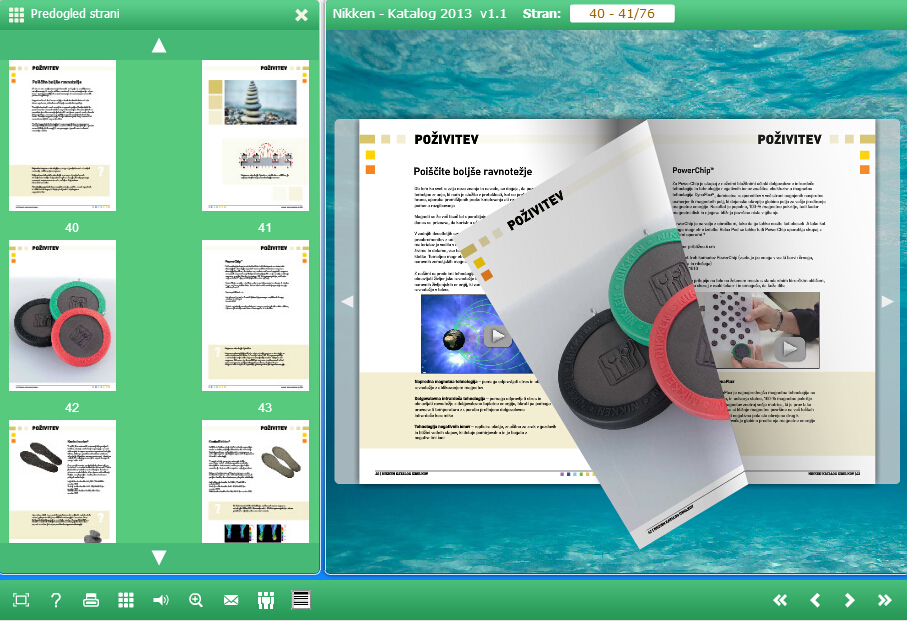The height and width of the screenshot is (621, 907).
Task: Flip to the next page with the right-edge arrow
Action: coord(887,301)
